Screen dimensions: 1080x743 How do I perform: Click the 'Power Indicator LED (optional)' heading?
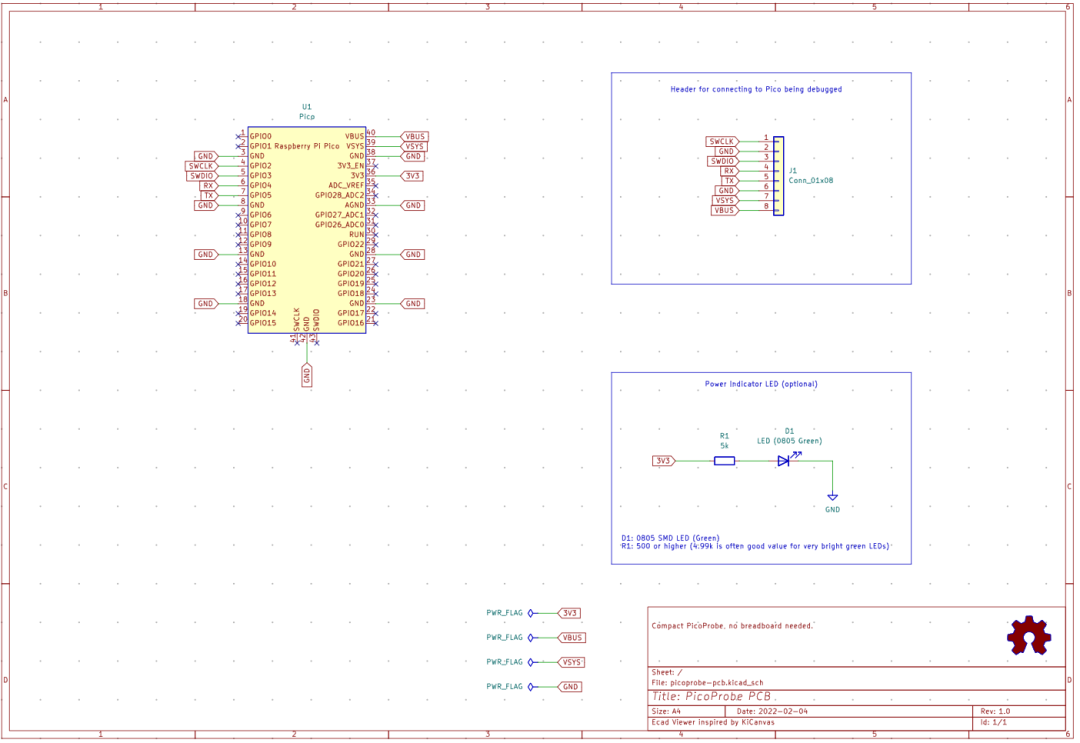click(760, 384)
